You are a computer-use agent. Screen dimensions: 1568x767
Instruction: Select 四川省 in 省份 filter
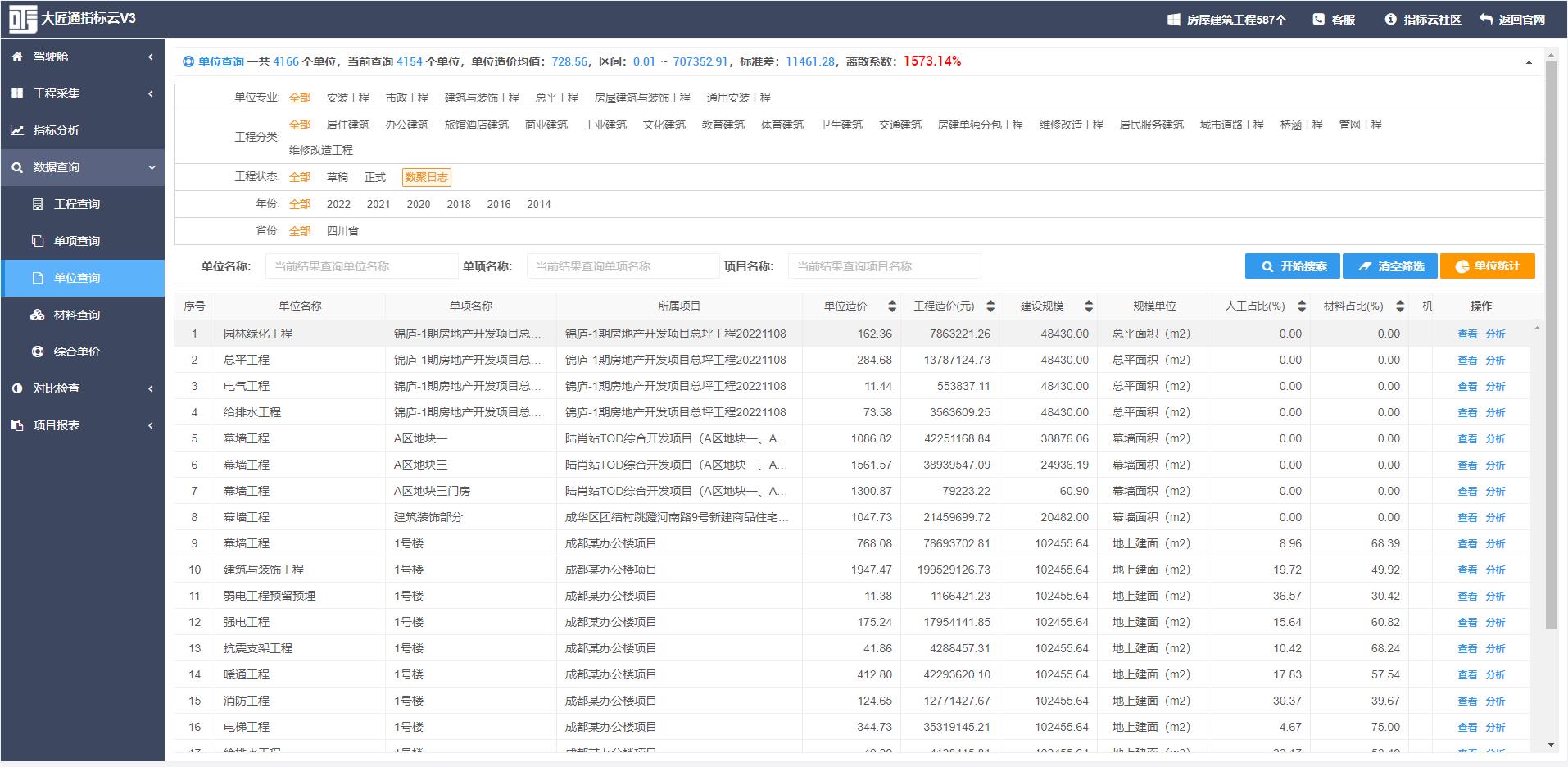342,231
